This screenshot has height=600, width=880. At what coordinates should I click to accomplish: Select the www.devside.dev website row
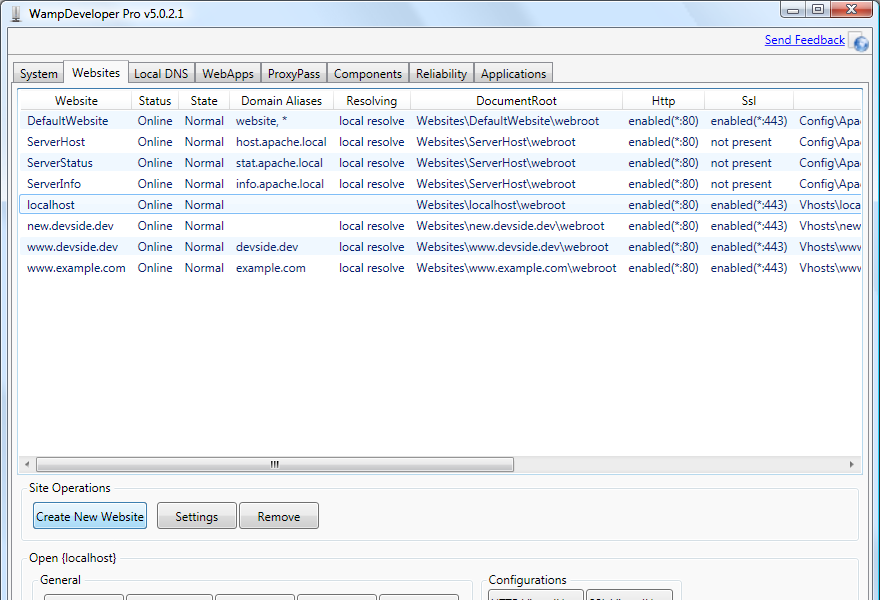coord(72,247)
